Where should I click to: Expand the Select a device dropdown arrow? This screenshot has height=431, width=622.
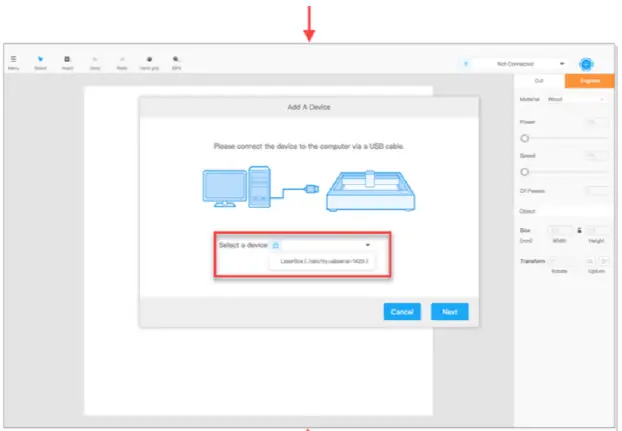click(368, 245)
